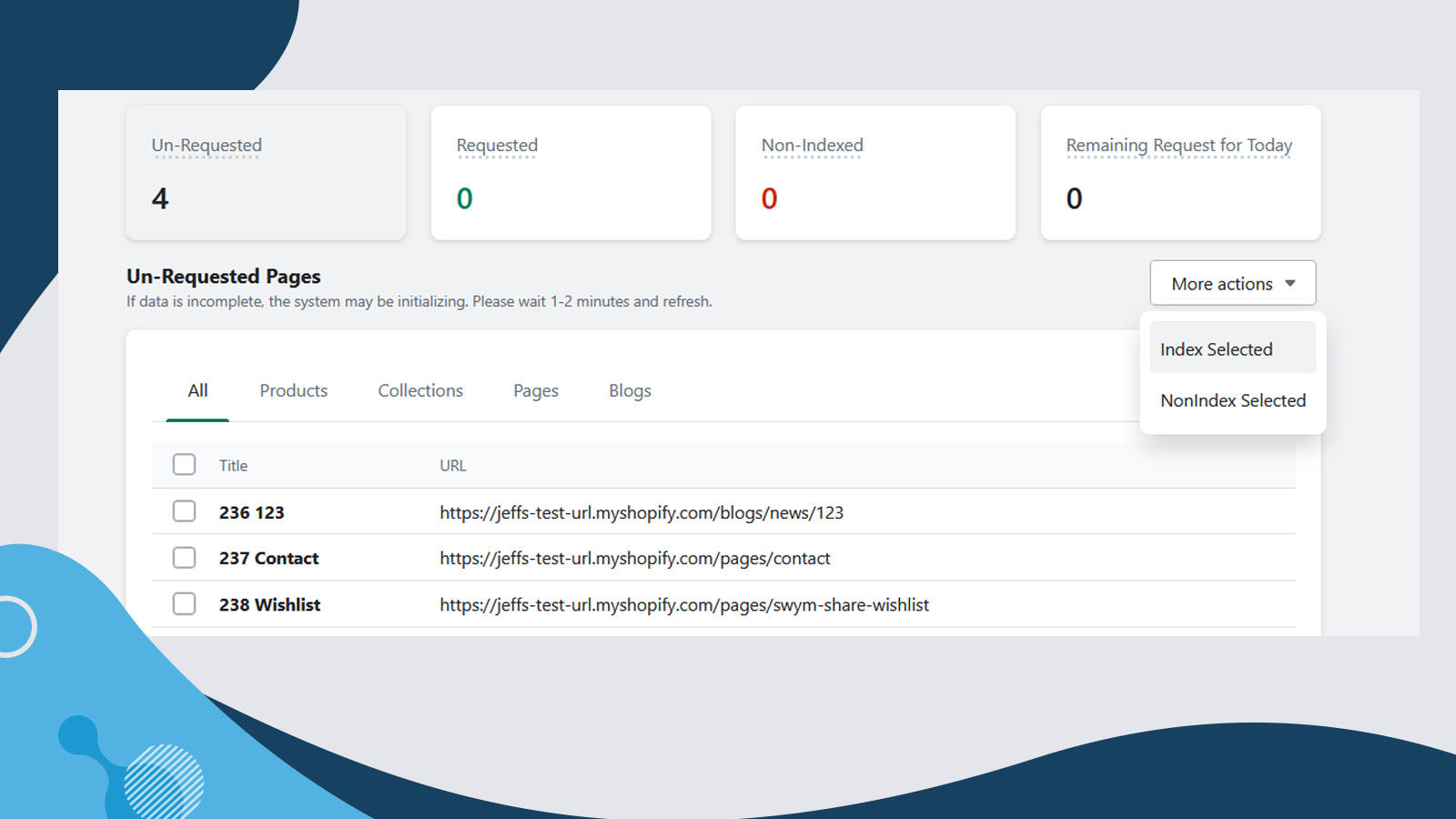The image size is (1456, 819).
Task: Open the pages/contact URL
Action: (x=635, y=559)
